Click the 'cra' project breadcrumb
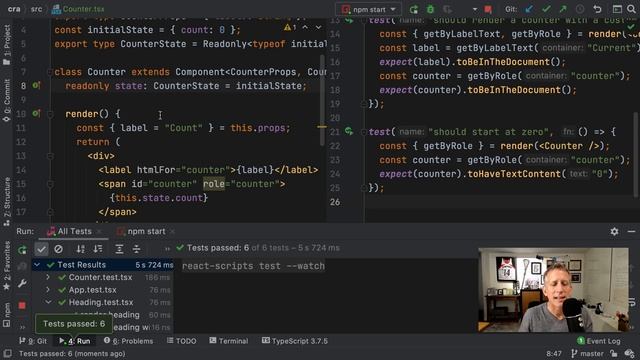Screen dimensions: 640x360 coord(14,9)
